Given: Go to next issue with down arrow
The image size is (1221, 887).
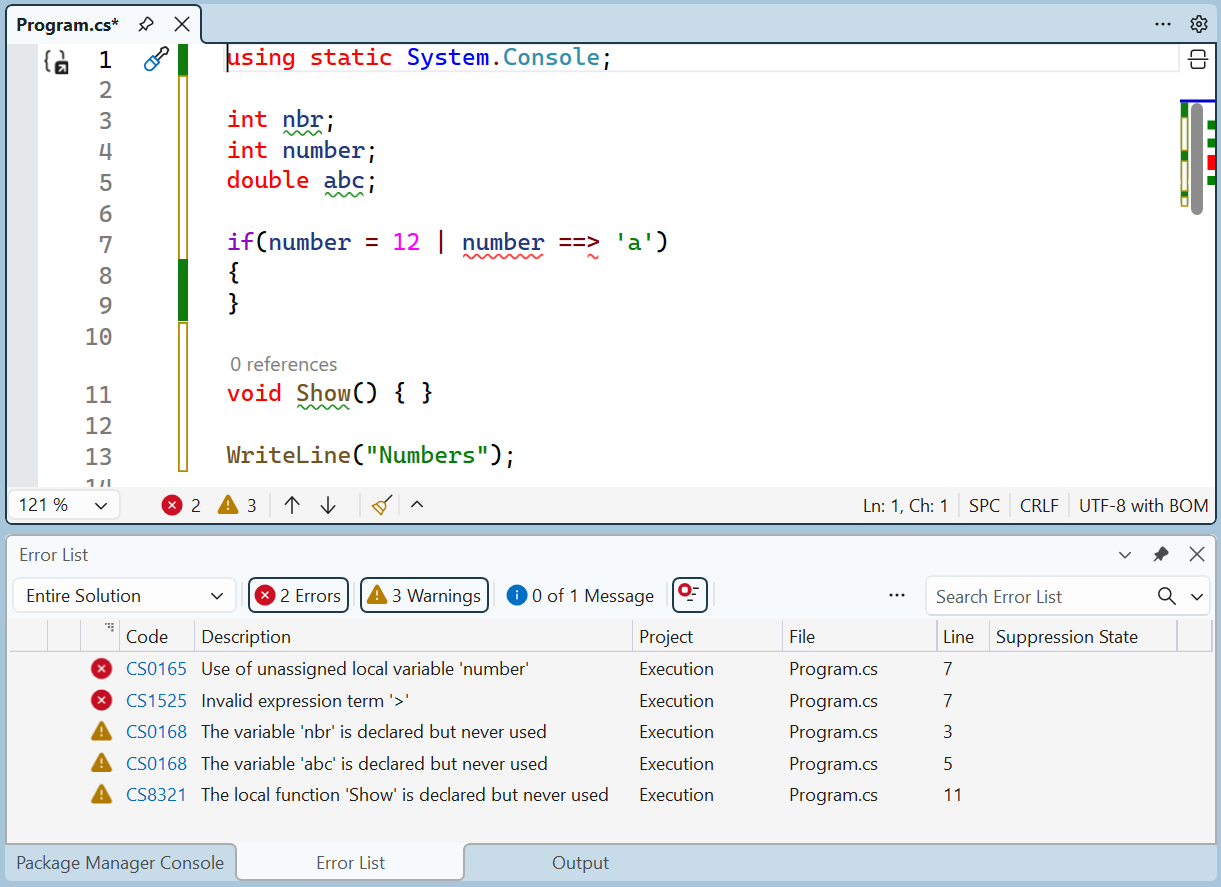Looking at the screenshot, I should pyautogui.click(x=328, y=505).
